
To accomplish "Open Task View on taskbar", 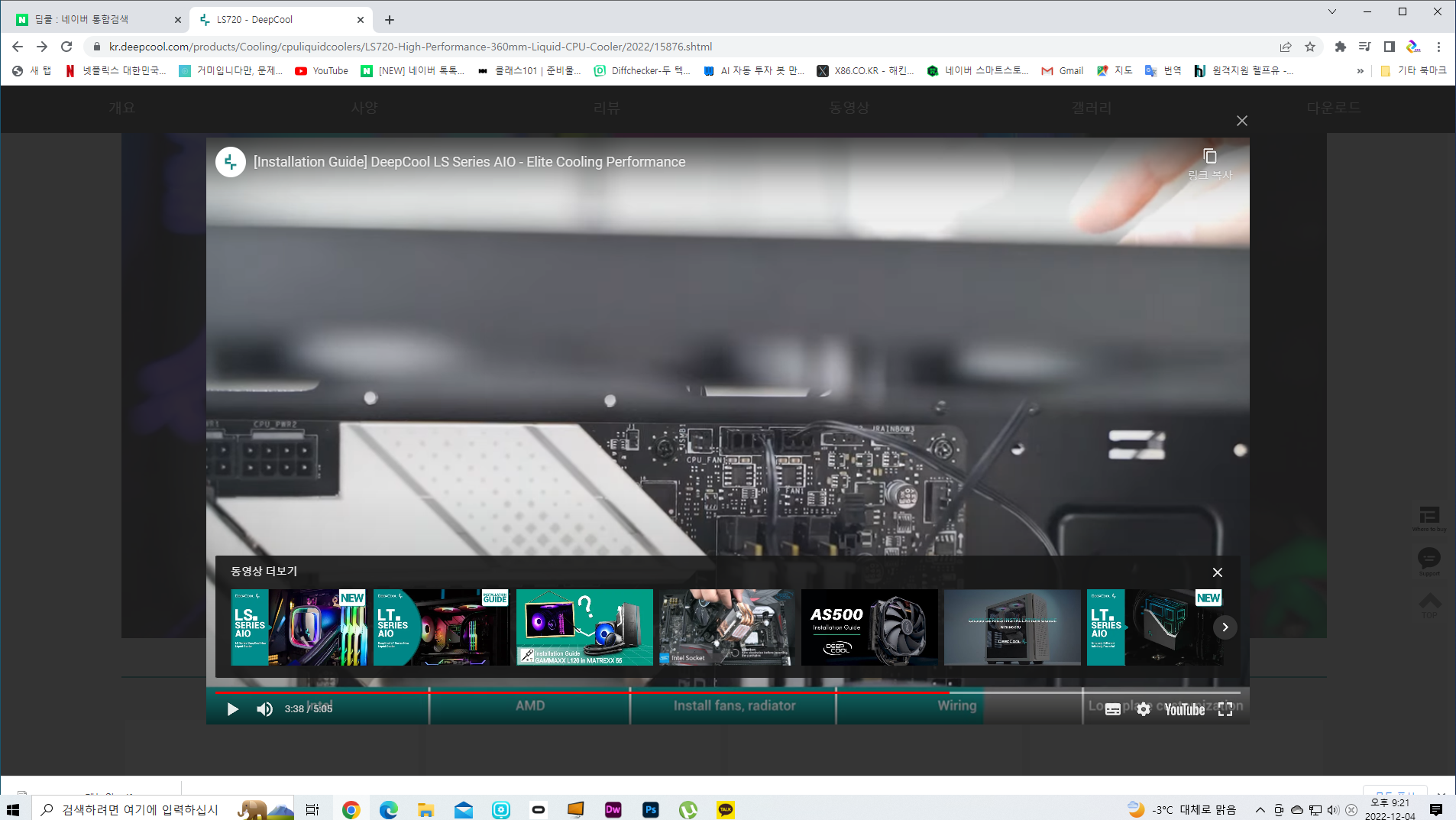I will 312,809.
